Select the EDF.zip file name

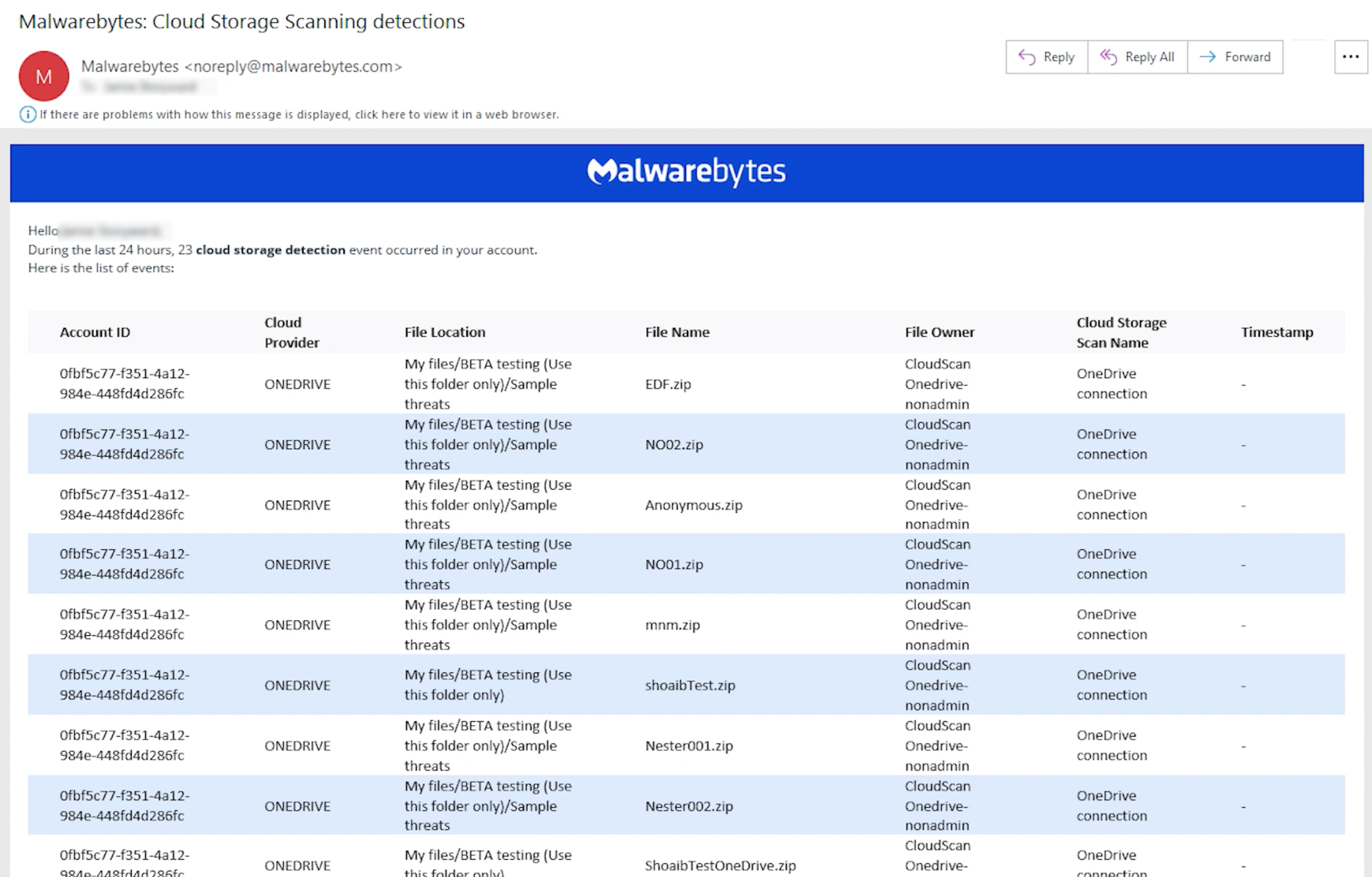pyautogui.click(x=668, y=385)
